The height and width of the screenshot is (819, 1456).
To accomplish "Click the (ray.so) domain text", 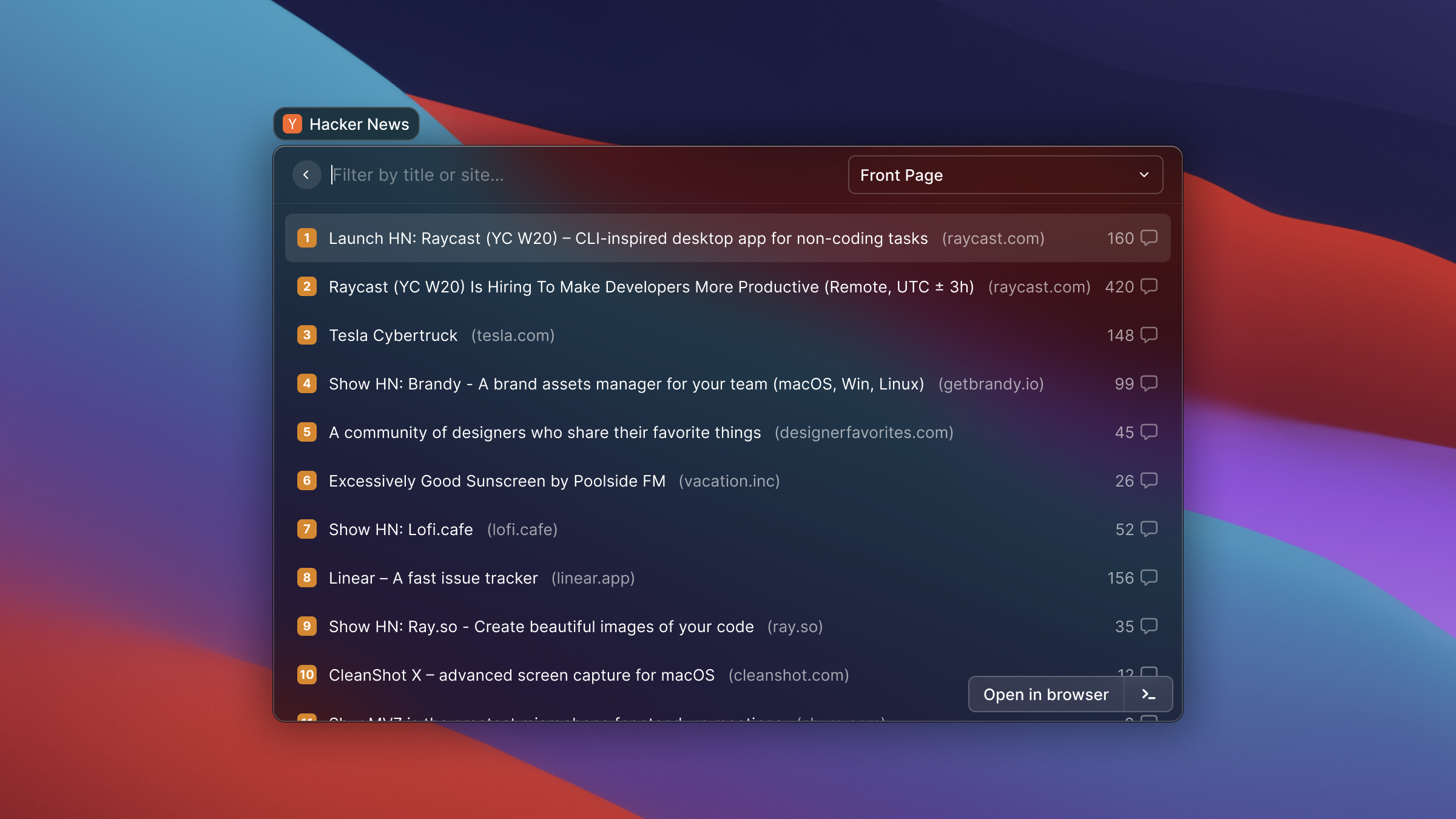I will pyautogui.click(x=795, y=627).
